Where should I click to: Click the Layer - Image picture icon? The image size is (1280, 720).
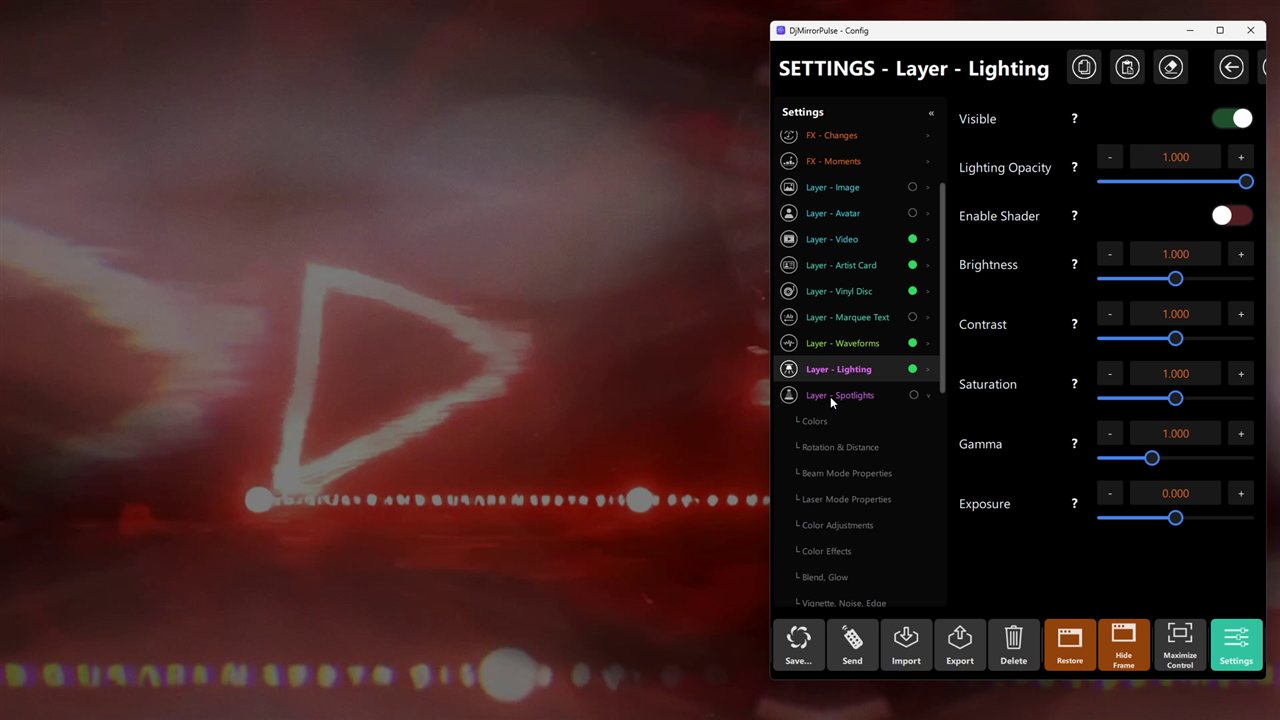click(789, 187)
